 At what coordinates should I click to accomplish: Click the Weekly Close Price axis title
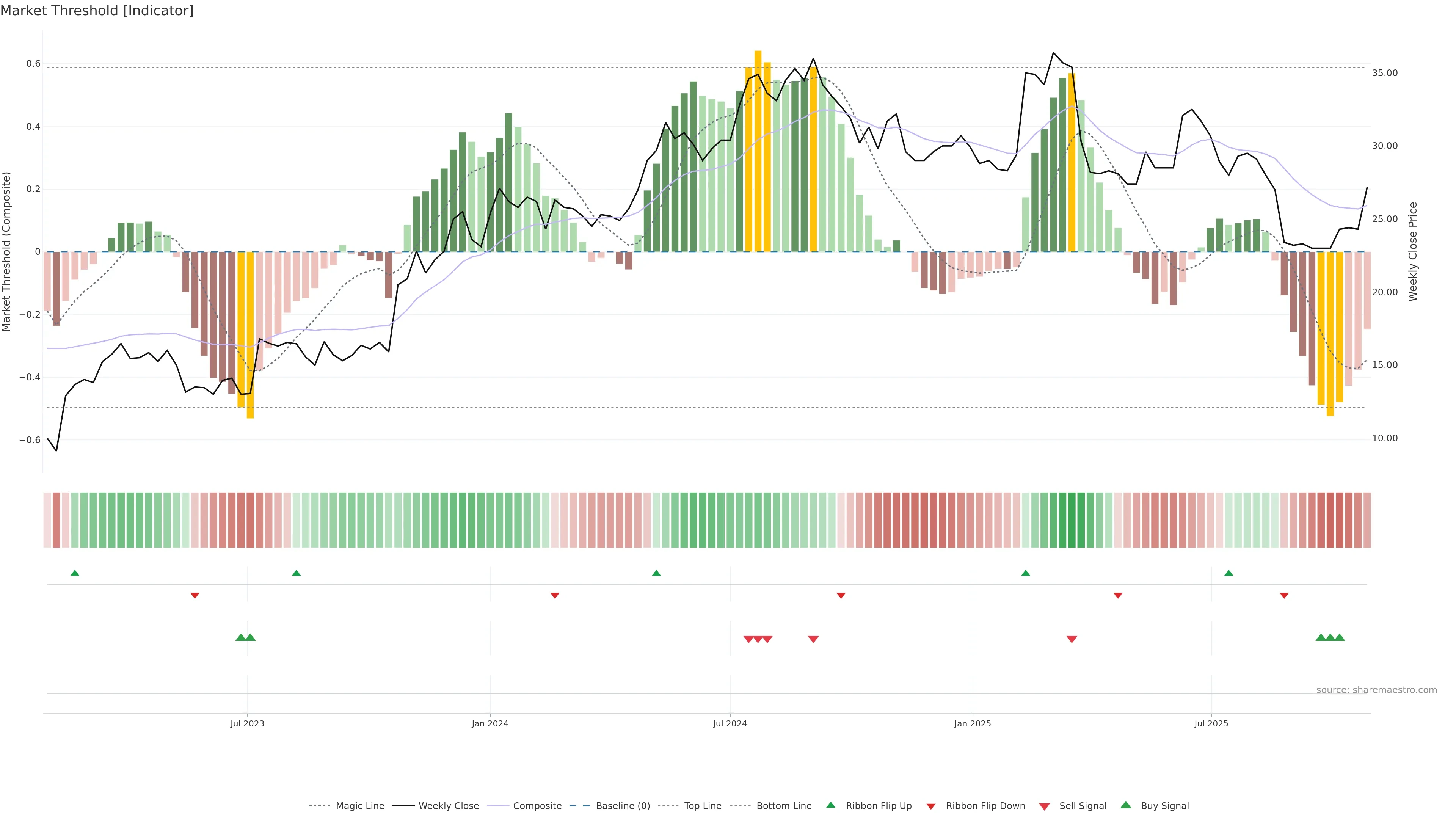pos(1413,251)
